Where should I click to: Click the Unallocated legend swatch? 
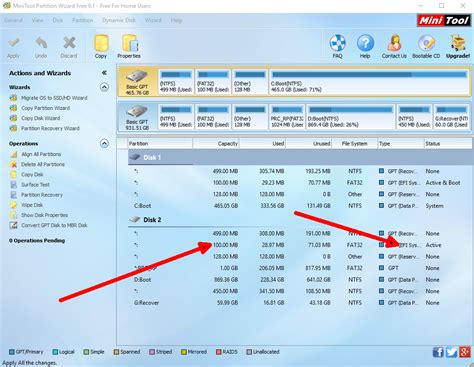tap(249, 352)
